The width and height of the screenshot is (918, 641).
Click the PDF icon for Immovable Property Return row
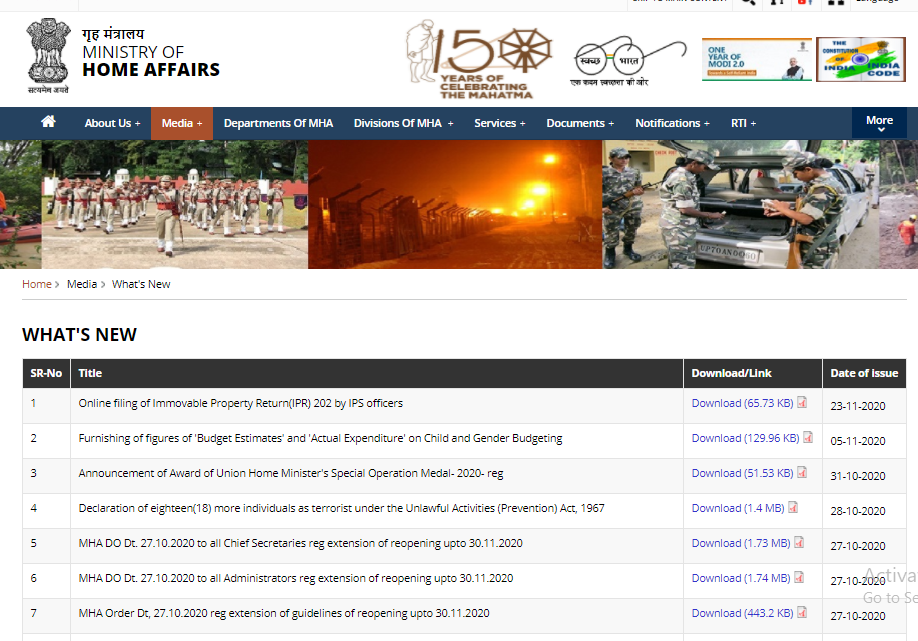[x=802, y=403]
